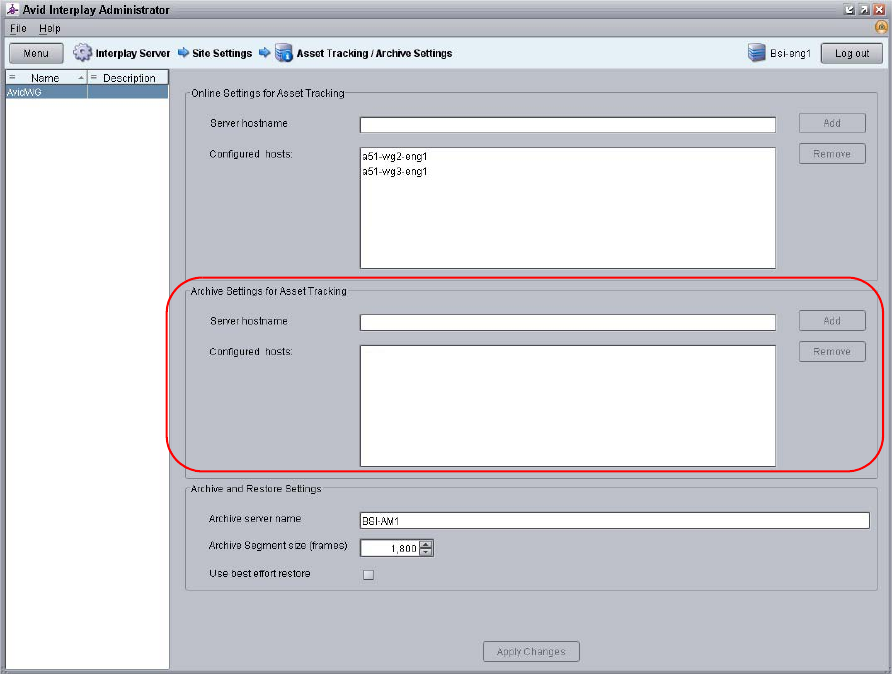Select host a51-wg2-eng1 in list
The height and width of the screenshot is (674, 892).
pos(395,156)
